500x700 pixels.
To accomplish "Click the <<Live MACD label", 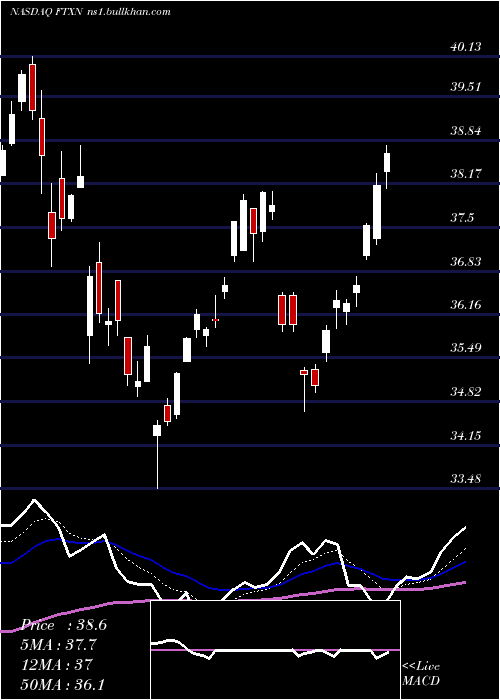I will 421,673.
